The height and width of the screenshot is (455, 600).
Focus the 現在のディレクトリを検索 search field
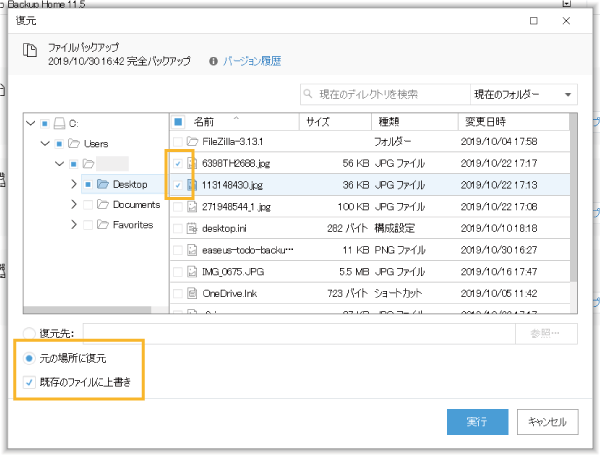point(385,94)
